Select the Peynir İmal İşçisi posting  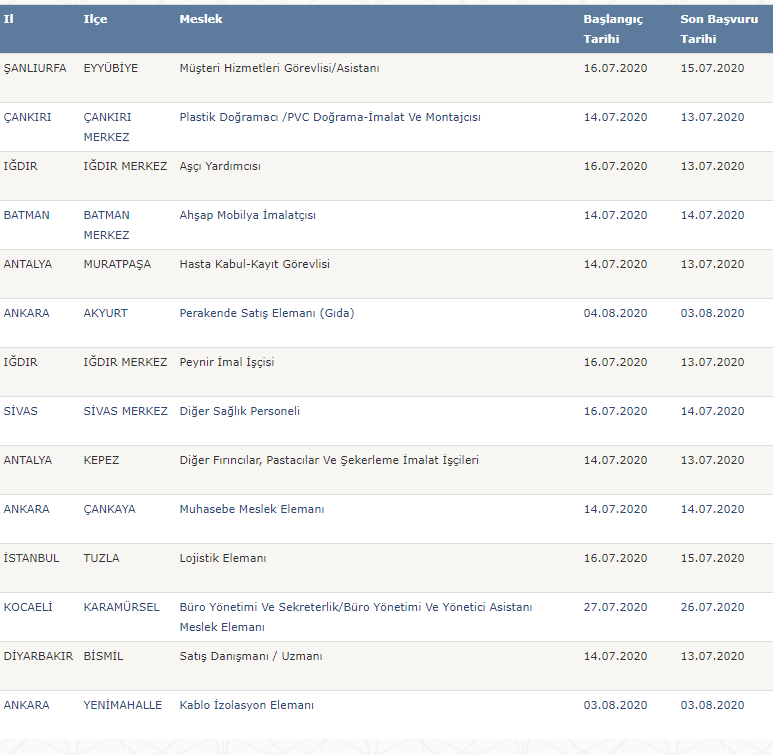[226, 362]
